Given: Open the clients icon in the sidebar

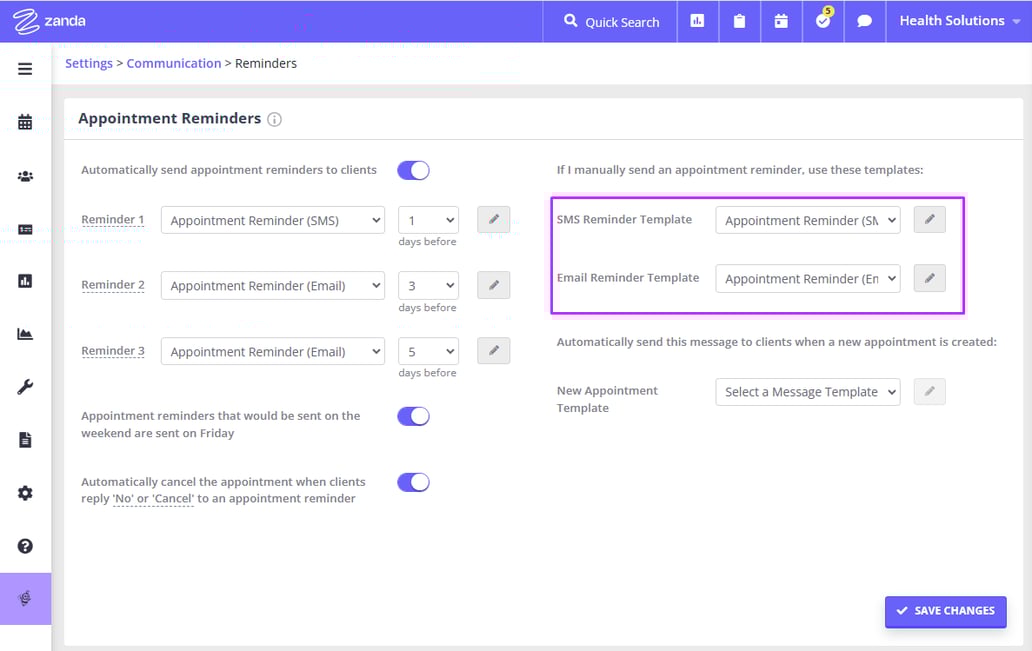Looking at the screenshot, I should pyautogui.click(x=25, y=175).
